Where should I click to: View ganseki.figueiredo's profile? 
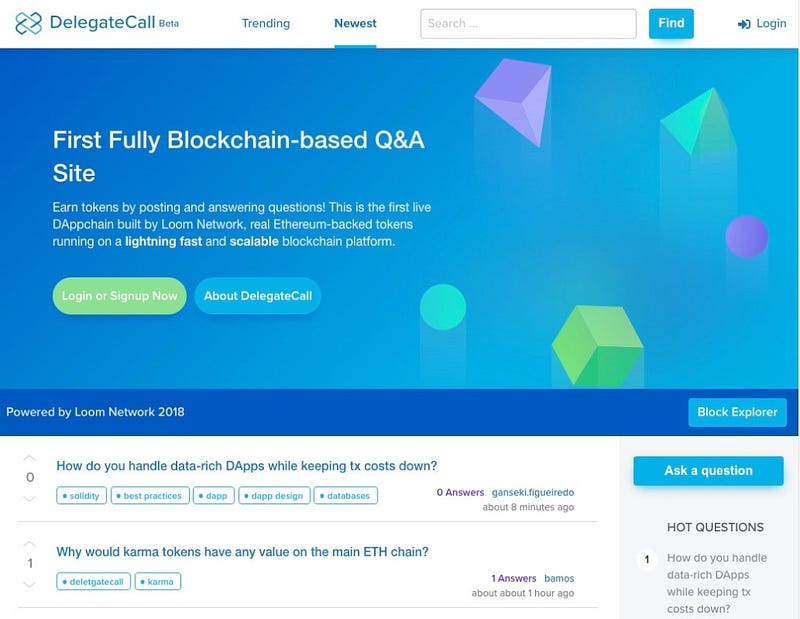[x=533, y=492]
